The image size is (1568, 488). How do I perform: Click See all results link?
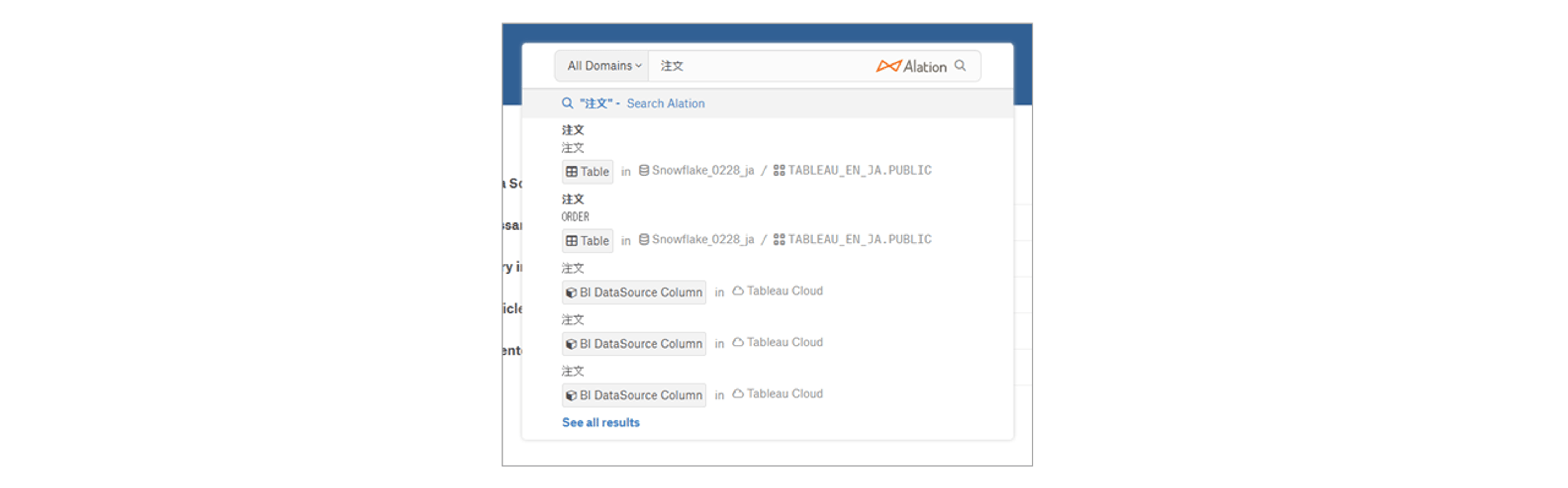(x=601, y=423)
